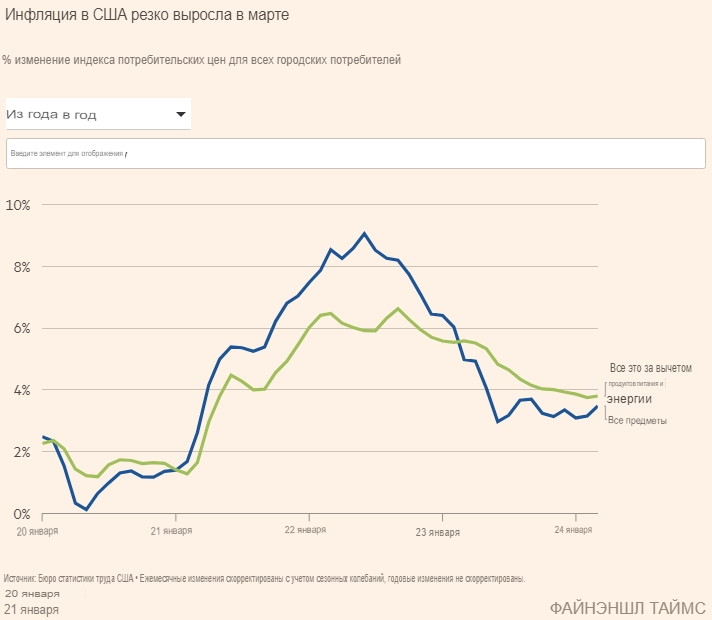Screen dimensions: 712x620
Task: Open the "Из года в год" dropdown
Action: 97,114
